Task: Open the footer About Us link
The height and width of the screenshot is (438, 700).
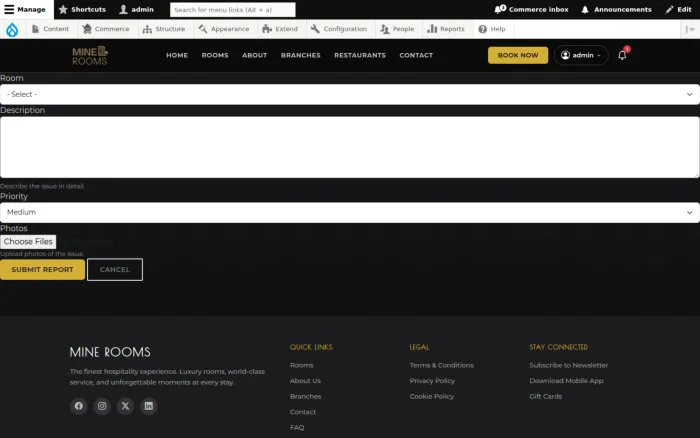Action: (x=305, y=381)
